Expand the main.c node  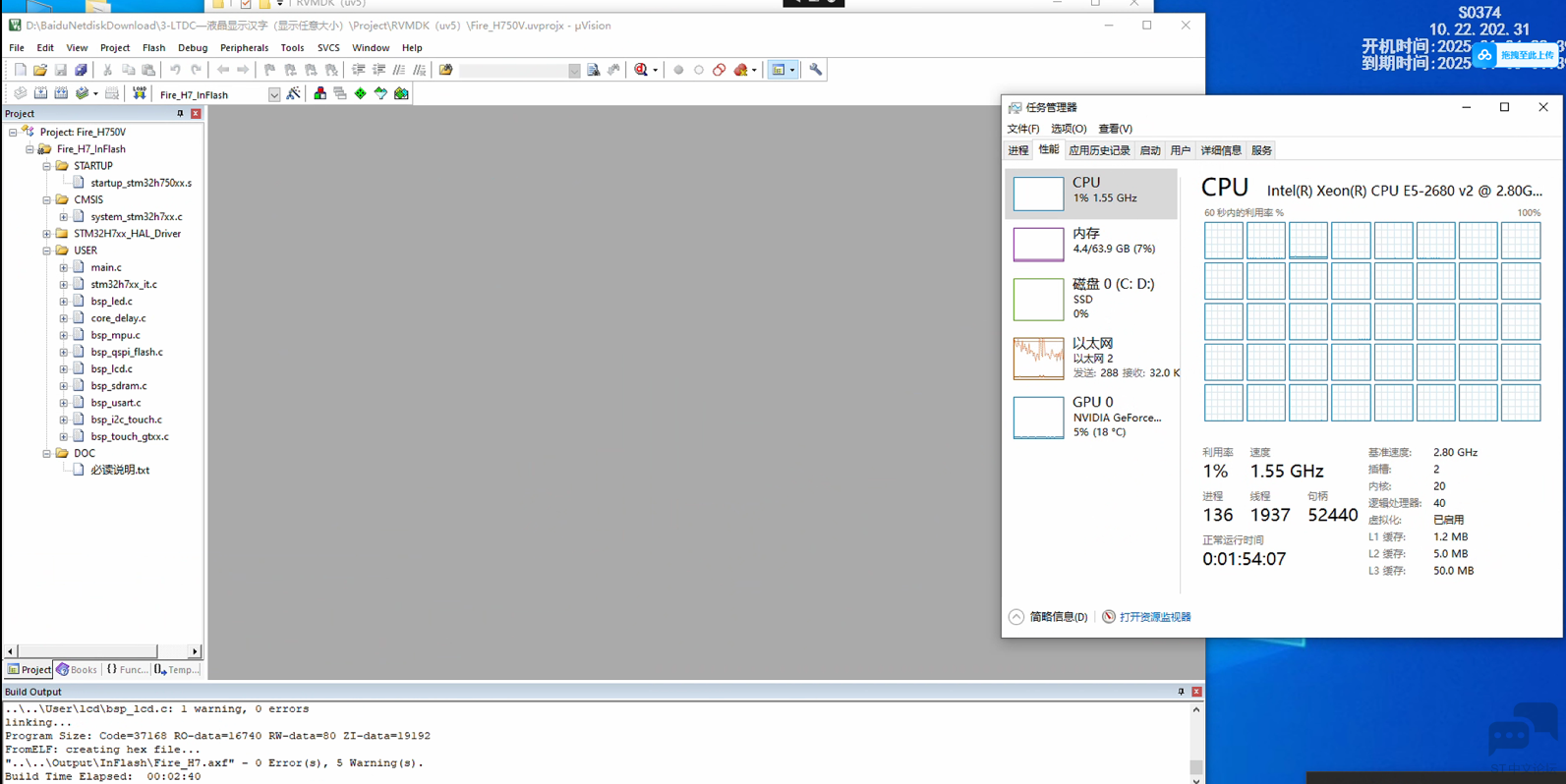63,267
